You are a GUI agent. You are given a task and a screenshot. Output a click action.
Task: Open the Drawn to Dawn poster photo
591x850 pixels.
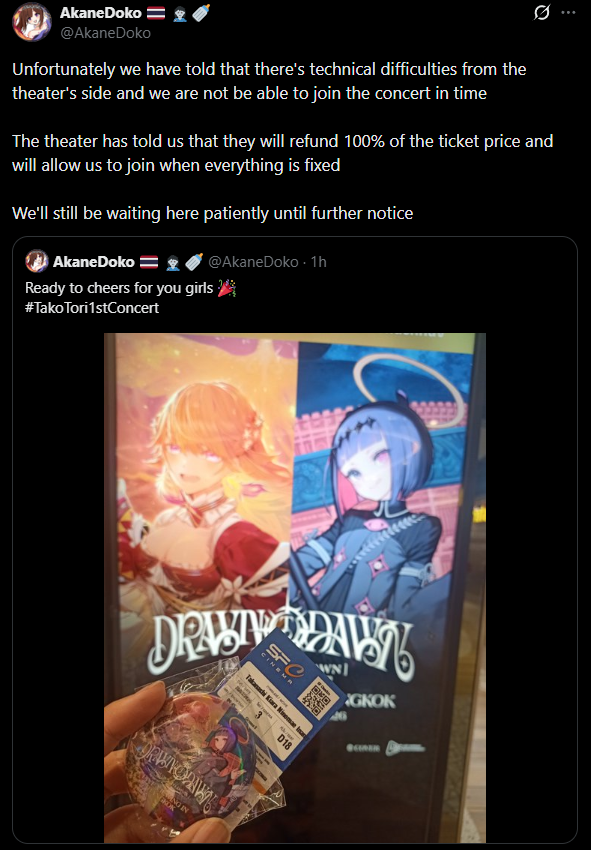(x=295, y=588)
